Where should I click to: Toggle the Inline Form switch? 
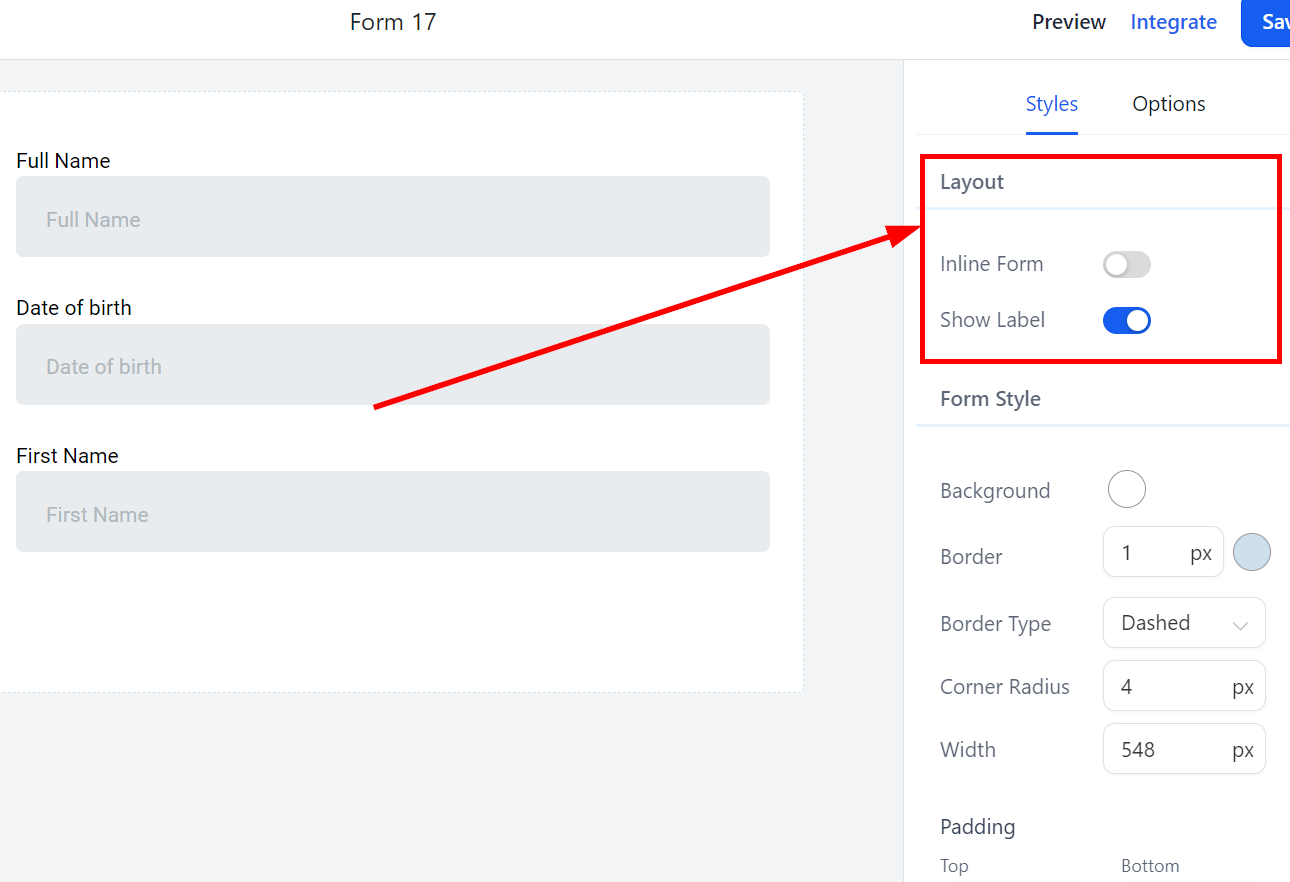(x=1126, y=265)
